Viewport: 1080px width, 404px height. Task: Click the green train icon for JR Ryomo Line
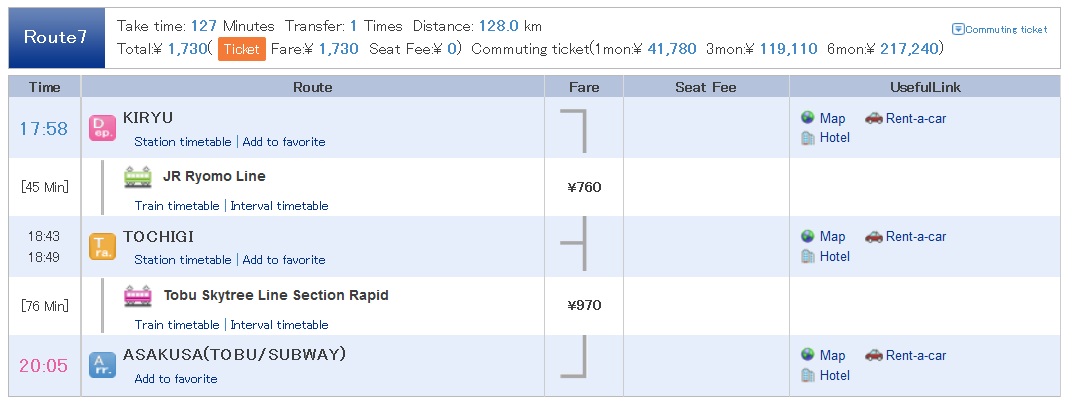138,177
